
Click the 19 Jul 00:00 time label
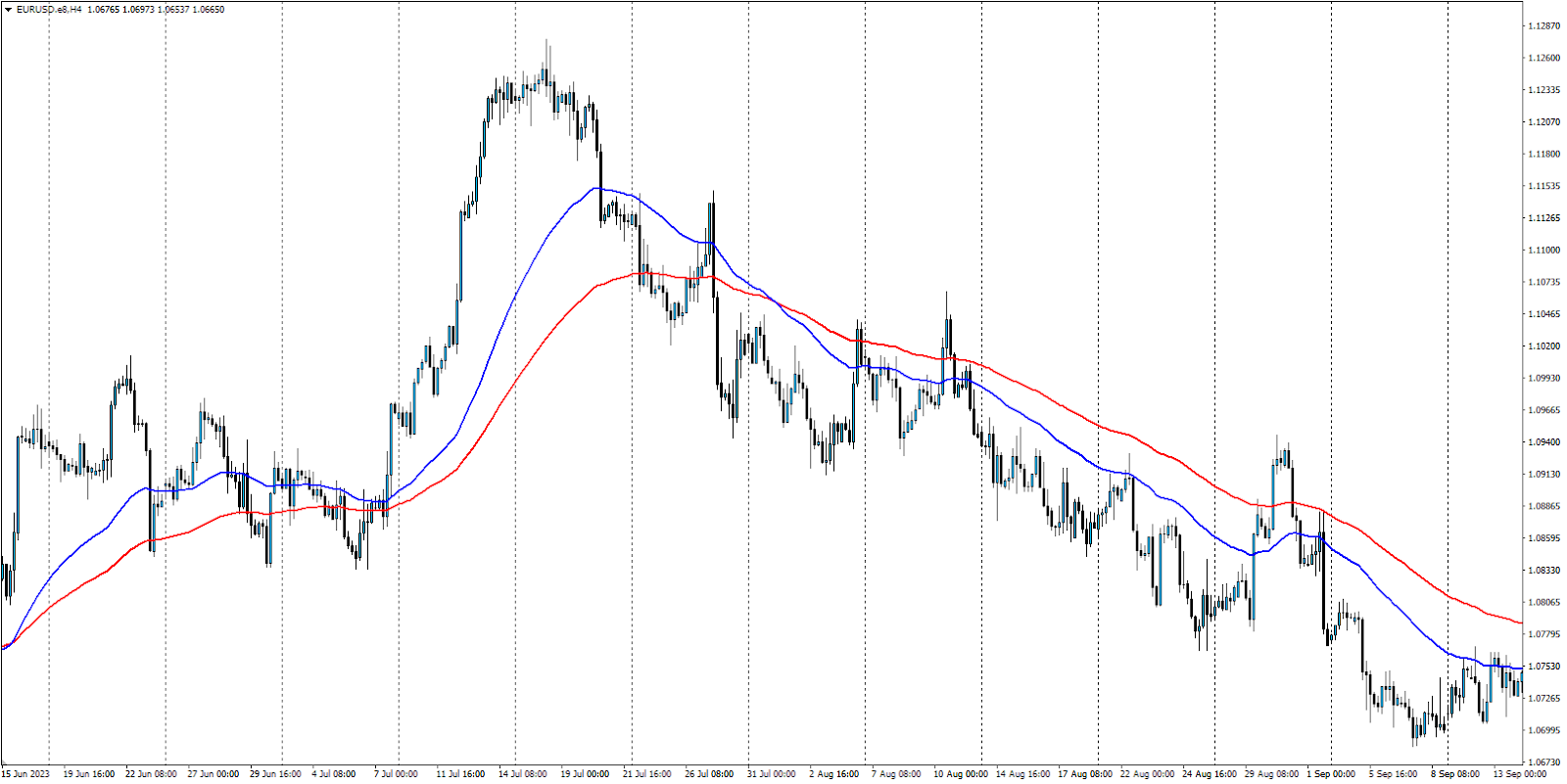[586, 774]
